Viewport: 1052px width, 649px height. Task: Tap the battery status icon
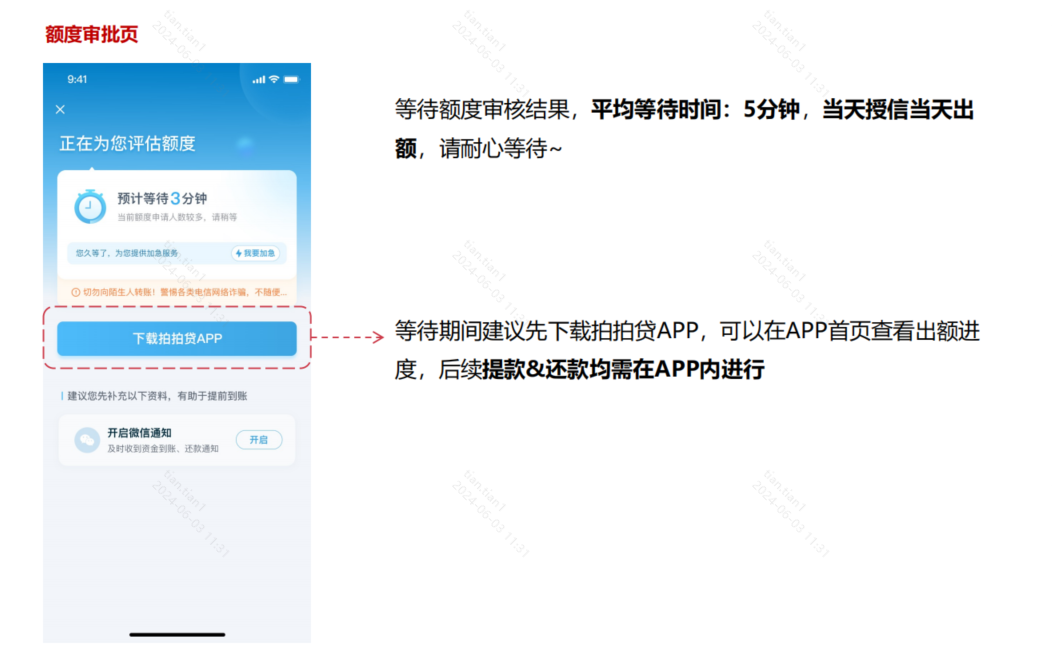pyautogui.click(x=291, y=79)
